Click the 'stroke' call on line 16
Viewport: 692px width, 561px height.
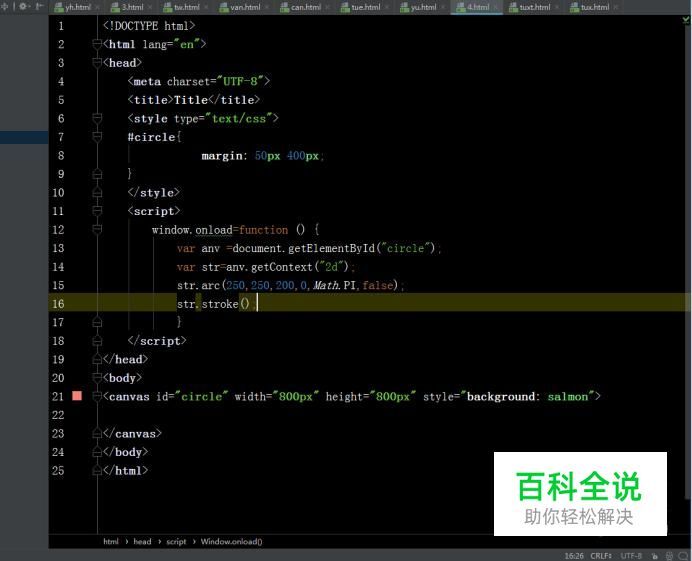pos(220,304)
